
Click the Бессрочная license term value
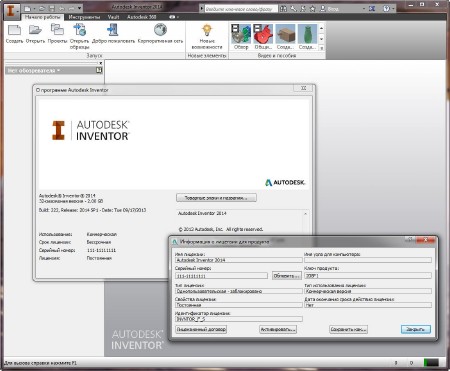point(99,242)
